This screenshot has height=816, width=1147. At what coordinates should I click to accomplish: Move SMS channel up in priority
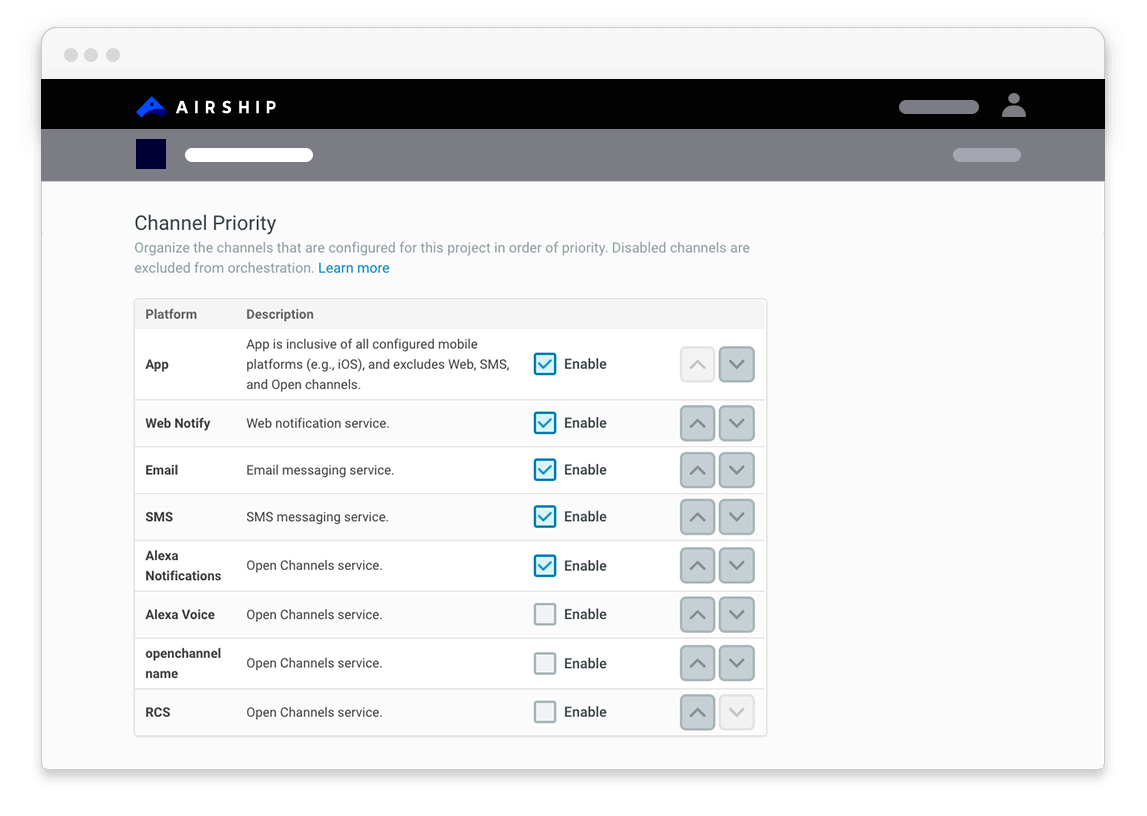pyautogui.click(x=697, y=517)
